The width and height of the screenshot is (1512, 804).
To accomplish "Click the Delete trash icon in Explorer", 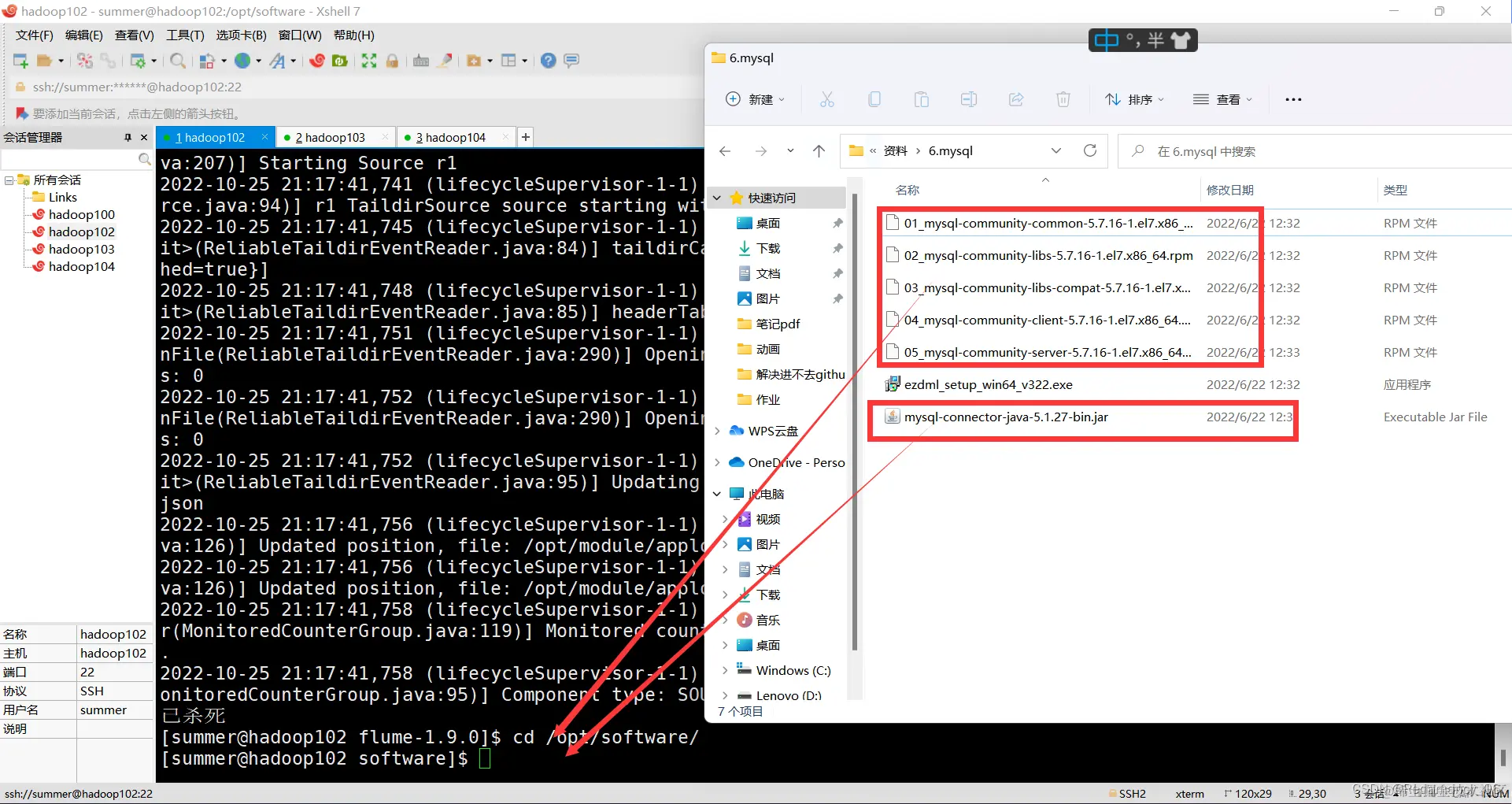I will [1063, 99].
